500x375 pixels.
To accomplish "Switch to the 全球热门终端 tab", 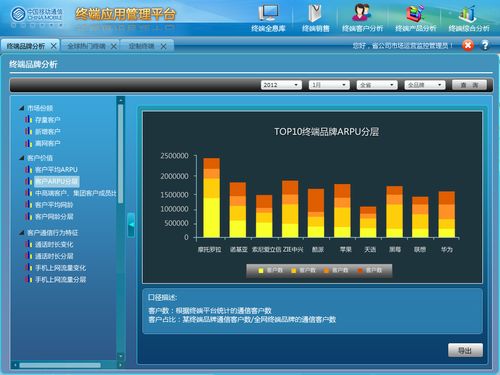I will tap(90, 46).
